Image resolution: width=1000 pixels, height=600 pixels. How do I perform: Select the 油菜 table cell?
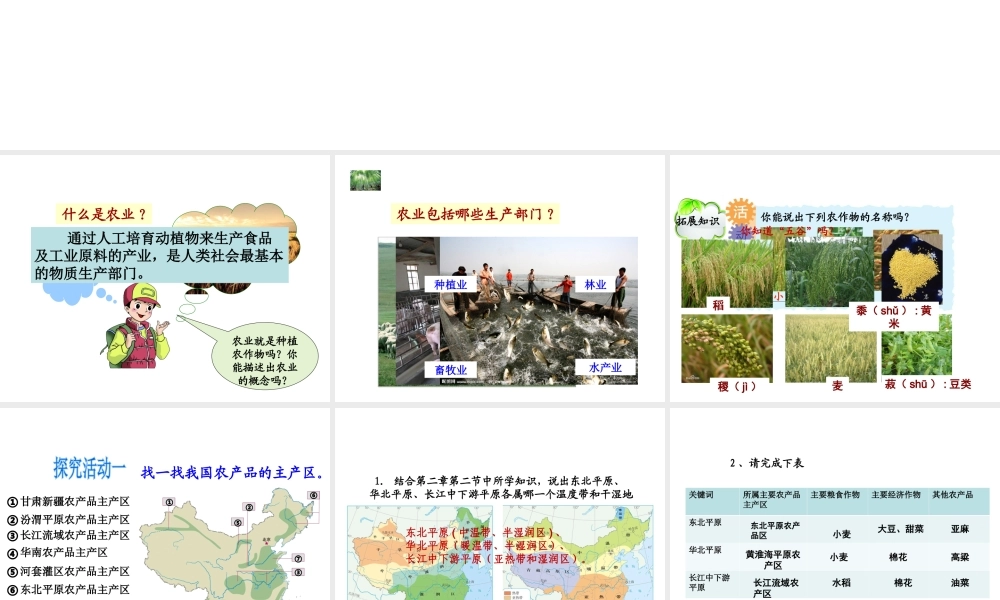960,583
